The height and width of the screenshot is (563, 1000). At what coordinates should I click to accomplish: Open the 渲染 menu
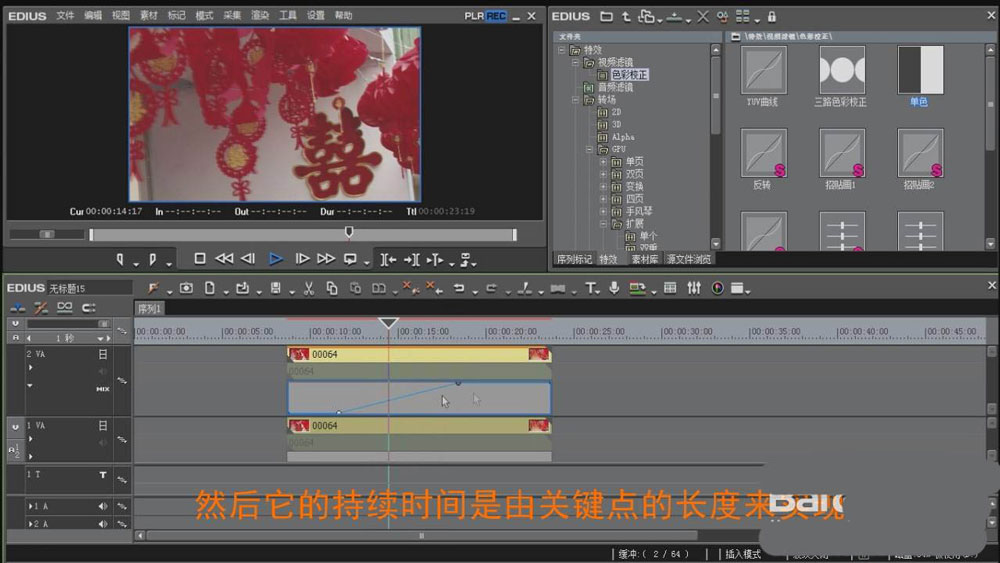click(x=260, y=15)
